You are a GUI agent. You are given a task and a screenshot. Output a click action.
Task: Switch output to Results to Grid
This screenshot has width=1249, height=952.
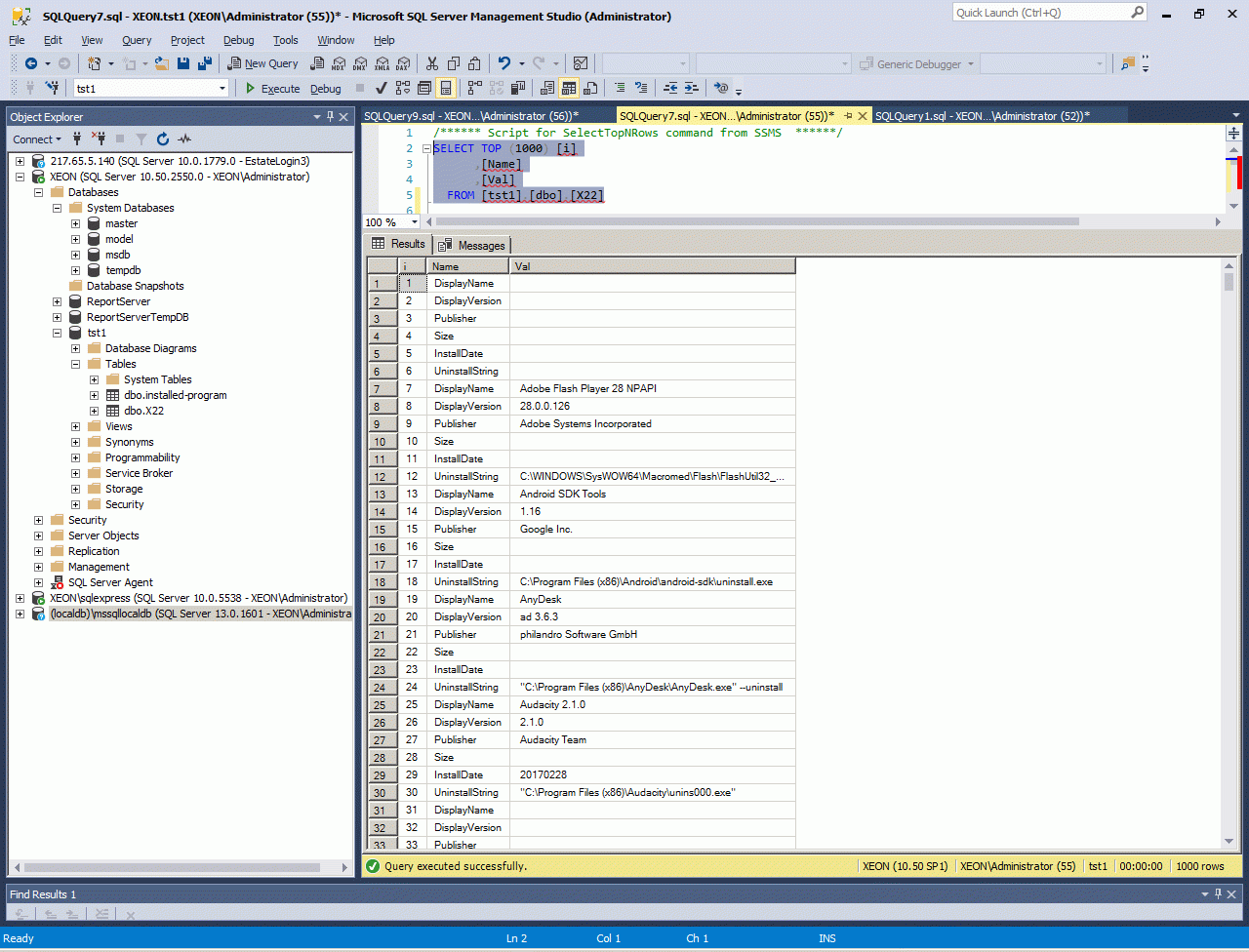tap(569, 88)
